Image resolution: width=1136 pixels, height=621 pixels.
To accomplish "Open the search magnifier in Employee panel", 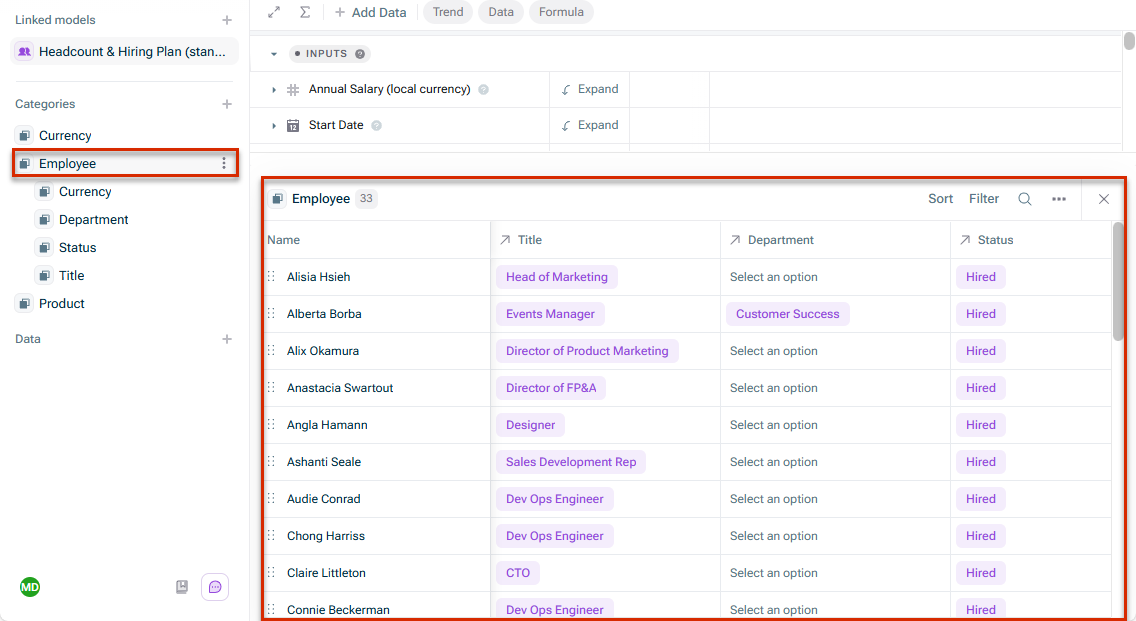I will pos(1024,199).
